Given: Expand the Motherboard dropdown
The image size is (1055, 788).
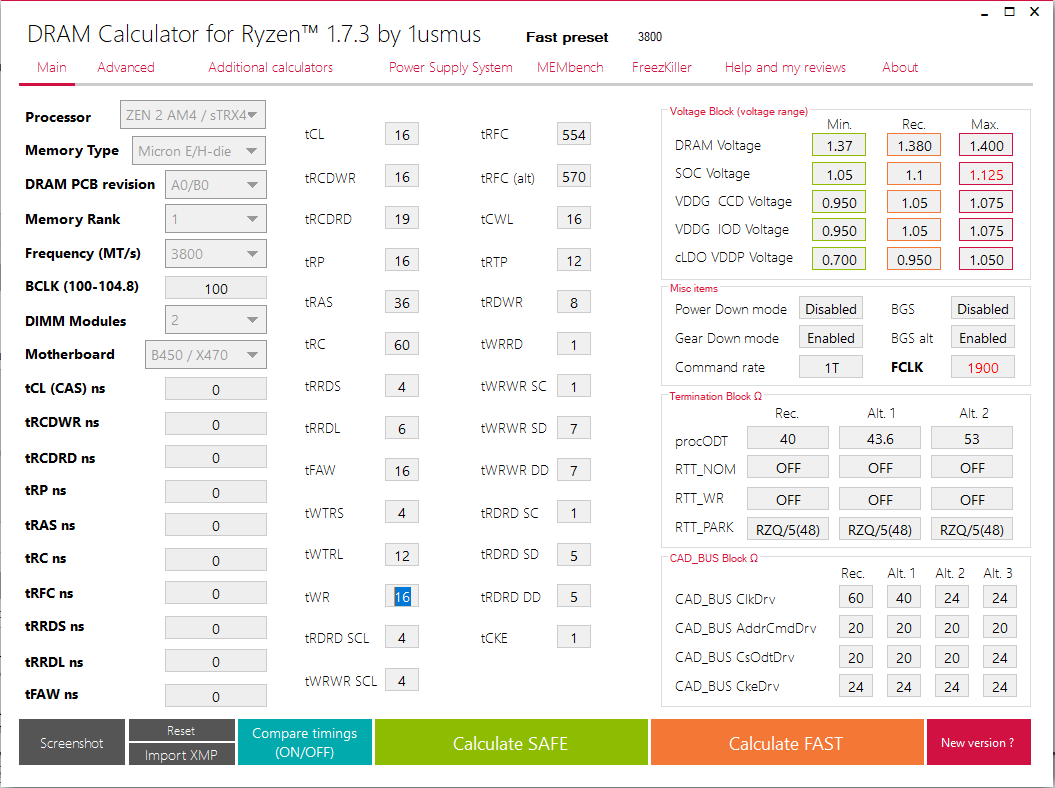Looking at the screenshot, I should 205,355.
